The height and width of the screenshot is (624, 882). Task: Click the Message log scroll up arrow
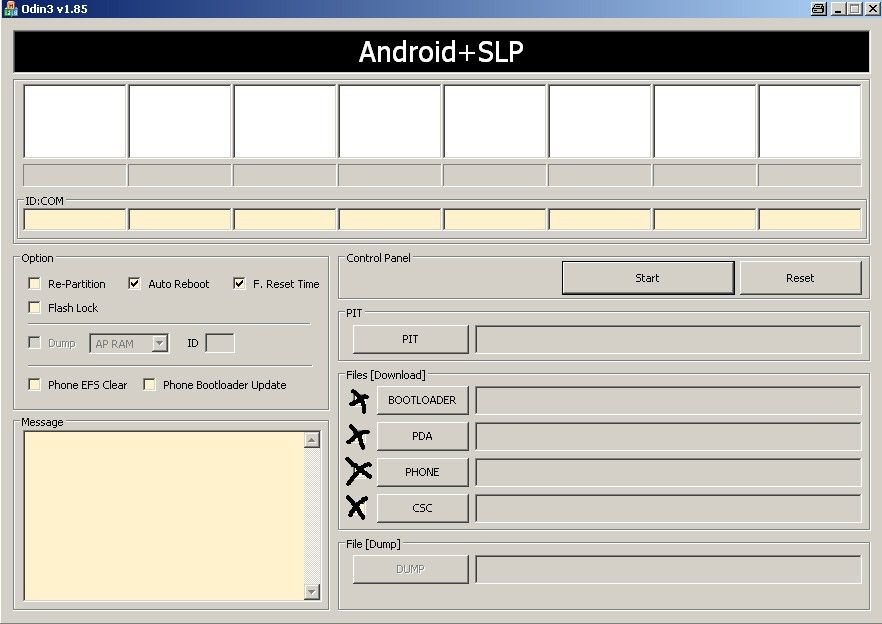coord(312,439)
